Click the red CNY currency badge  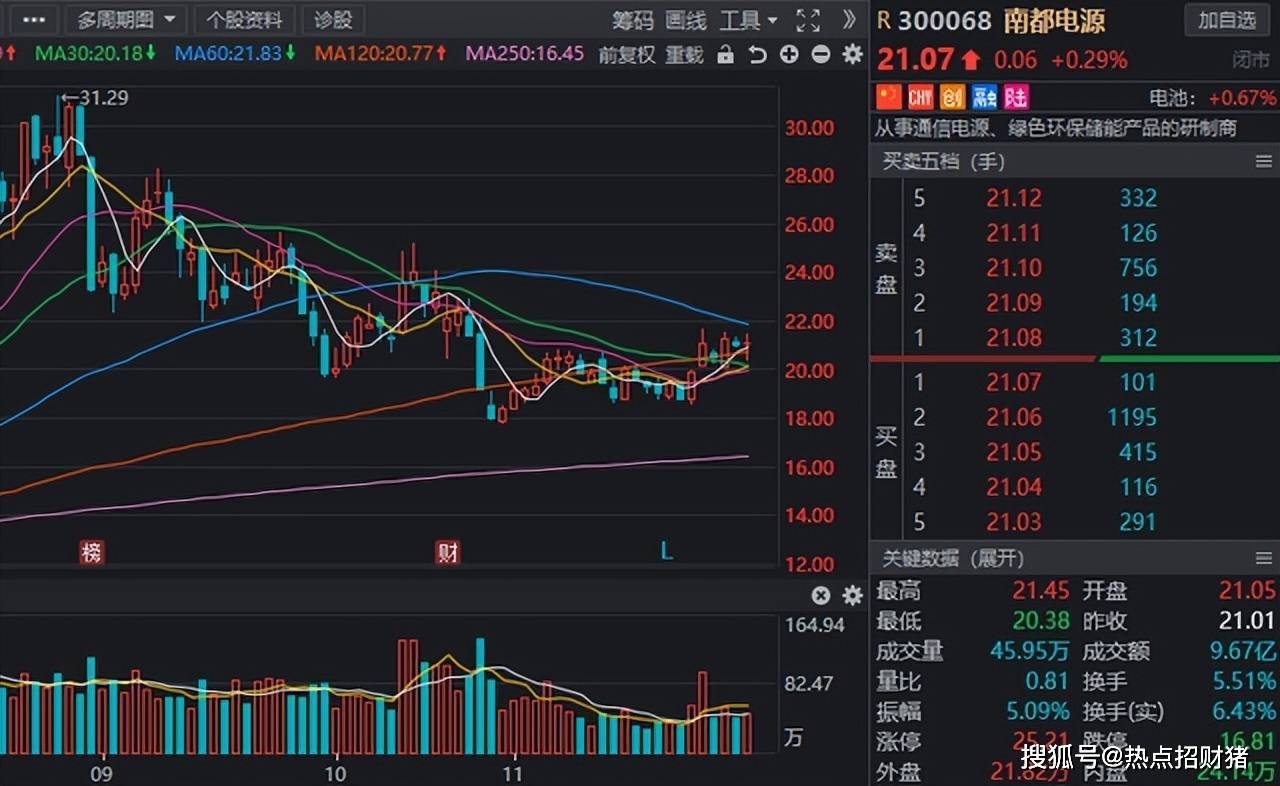tap(920, 97)
